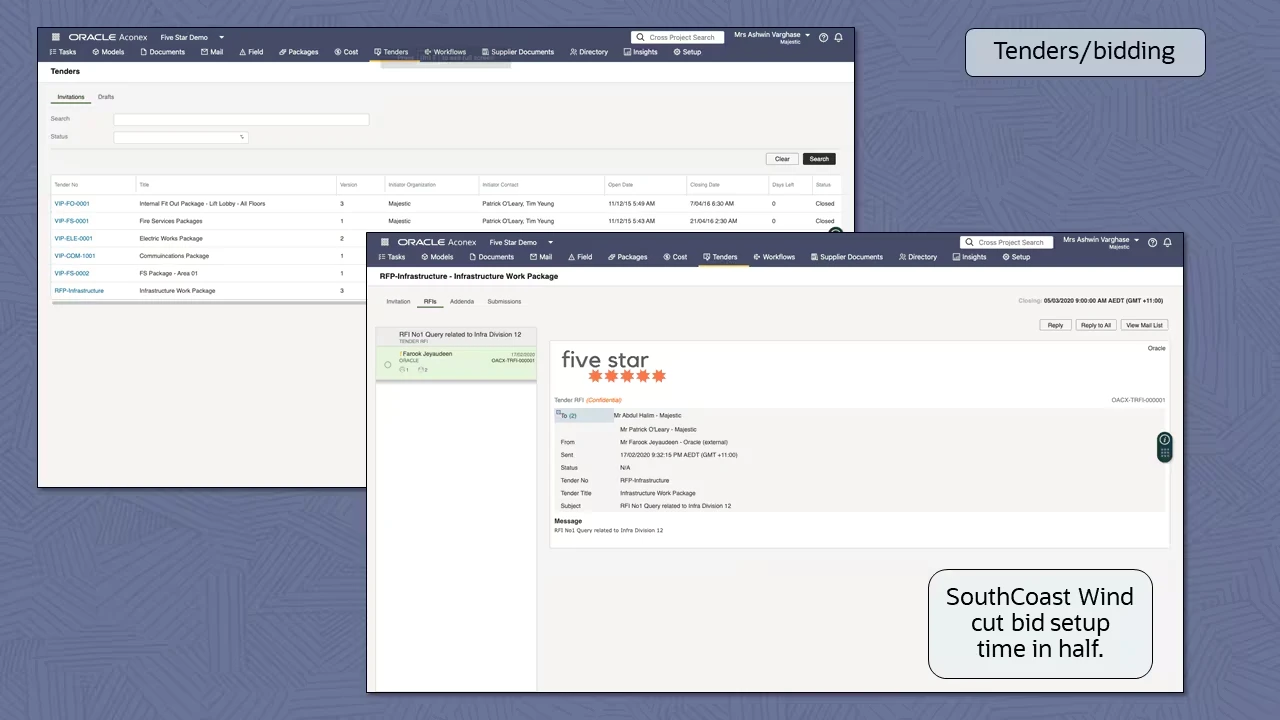Expand the To (2) recipients list
1280x720 pixels.
(x=568, y=415)
